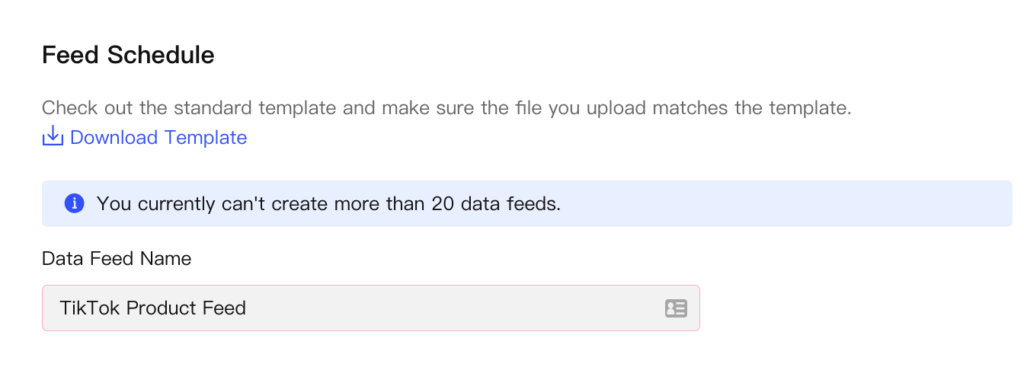
Task: Click the blue info circle icon
Action: click(74, 204)
